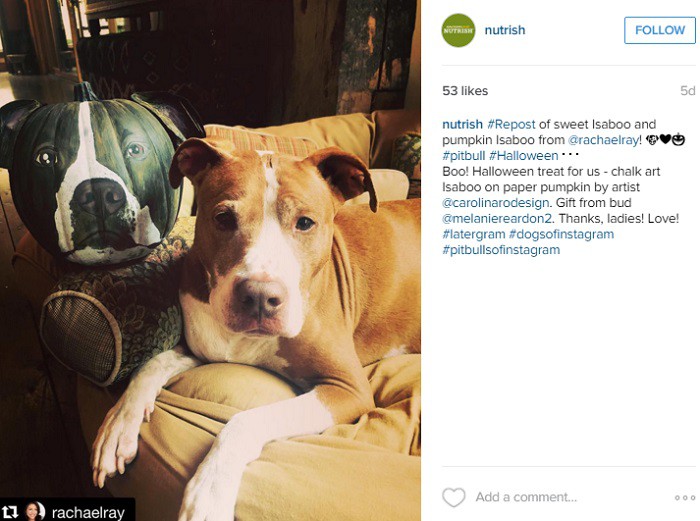Click the #pitbull hashtag
Image resolution: width=700 pixels, height=521 pixels.
(x=463, y=155)
